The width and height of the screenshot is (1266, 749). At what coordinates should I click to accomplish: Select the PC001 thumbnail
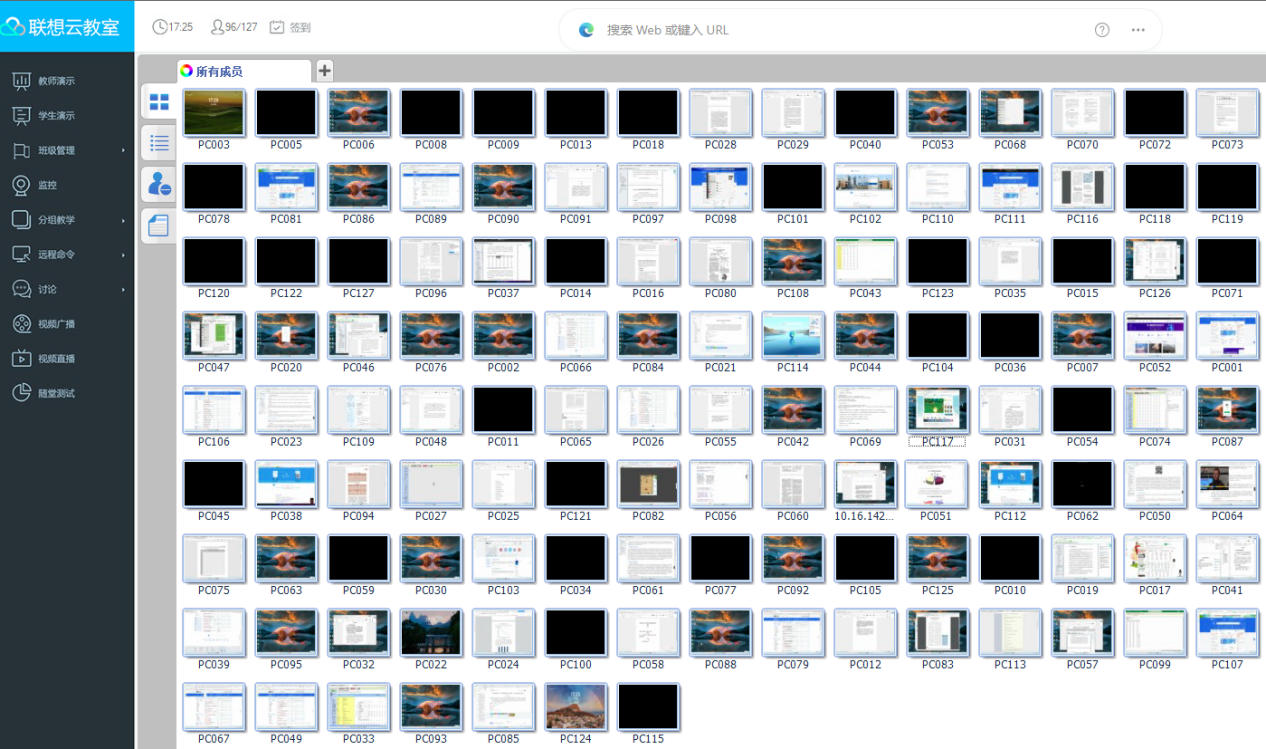(1227, 336)
